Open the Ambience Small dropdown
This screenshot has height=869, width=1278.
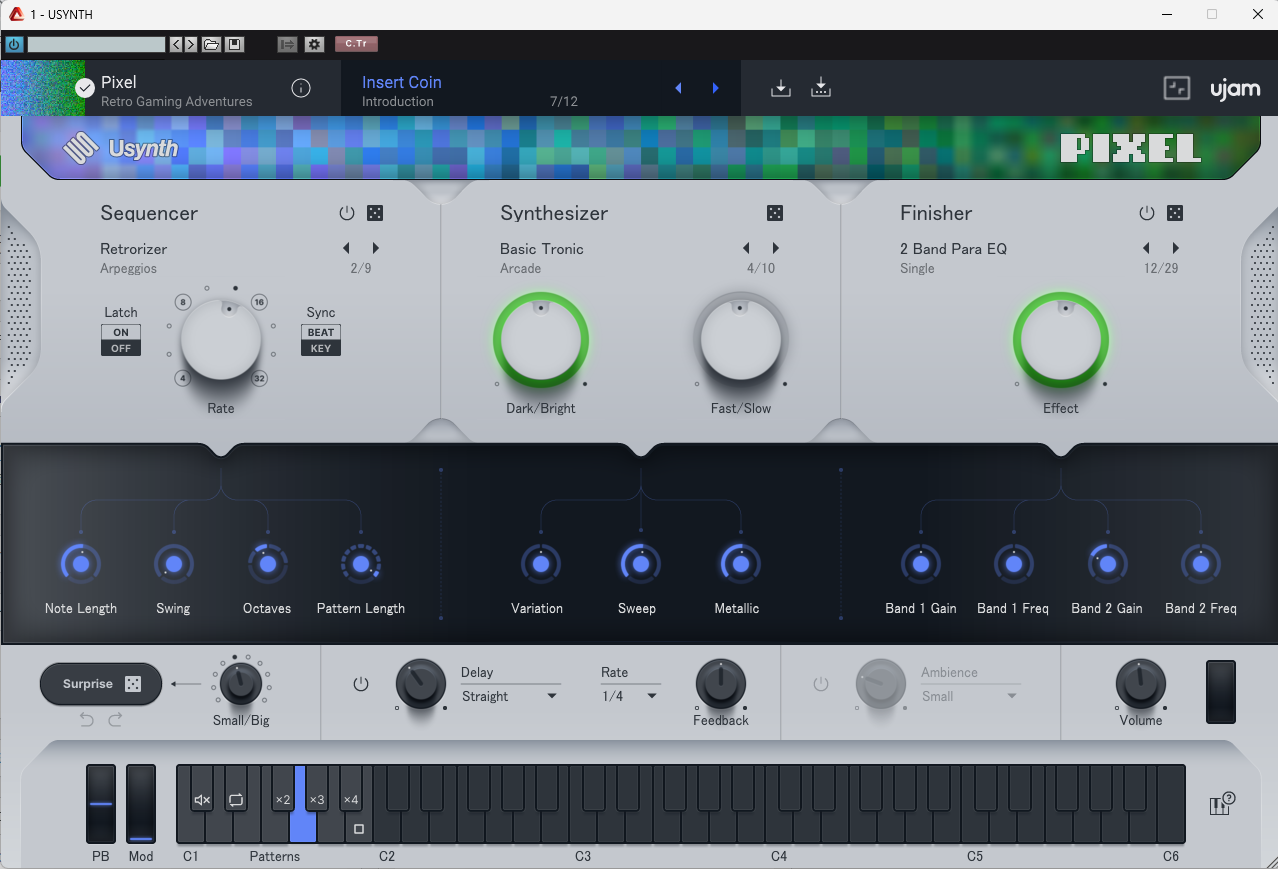click(970, 696)
